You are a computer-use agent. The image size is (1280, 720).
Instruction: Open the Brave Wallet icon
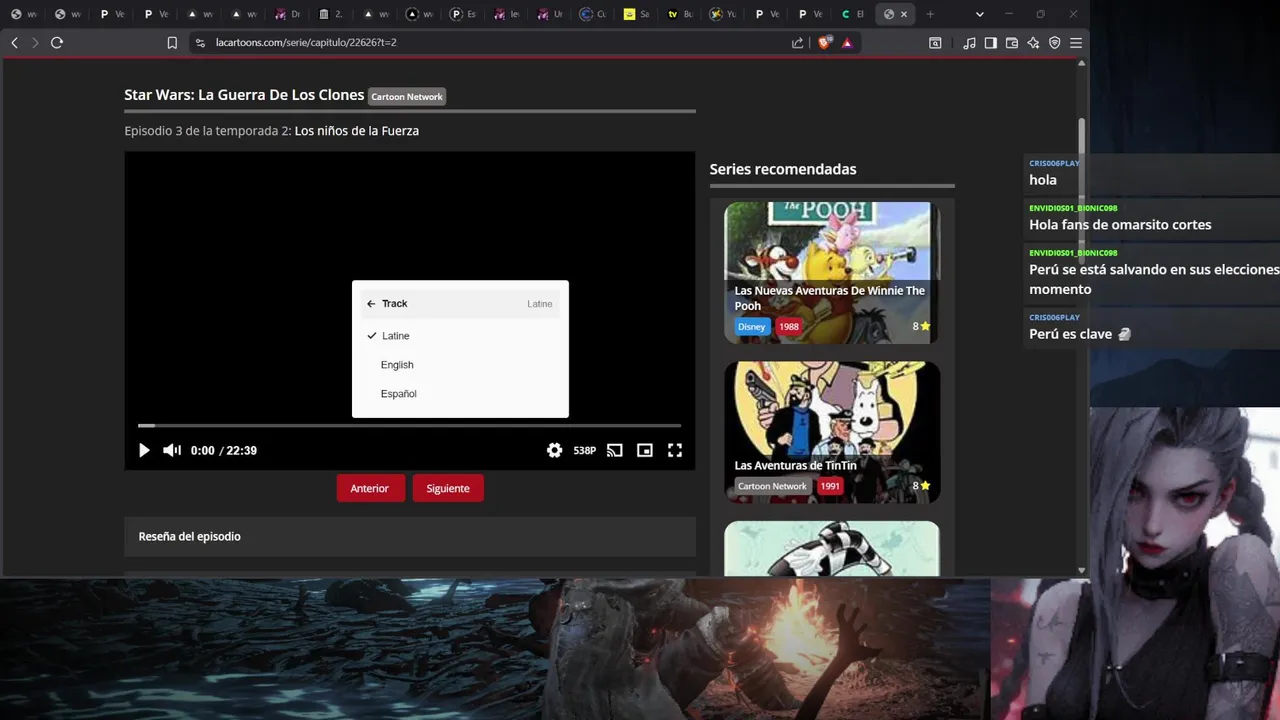1012,43
